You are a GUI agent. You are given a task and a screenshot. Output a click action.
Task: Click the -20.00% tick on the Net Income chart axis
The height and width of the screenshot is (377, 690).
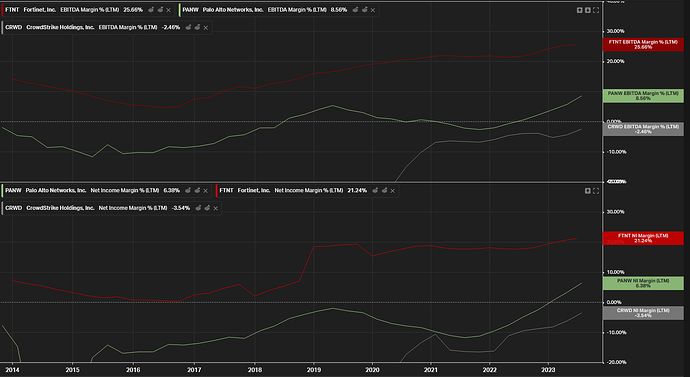tap(617, 362)
